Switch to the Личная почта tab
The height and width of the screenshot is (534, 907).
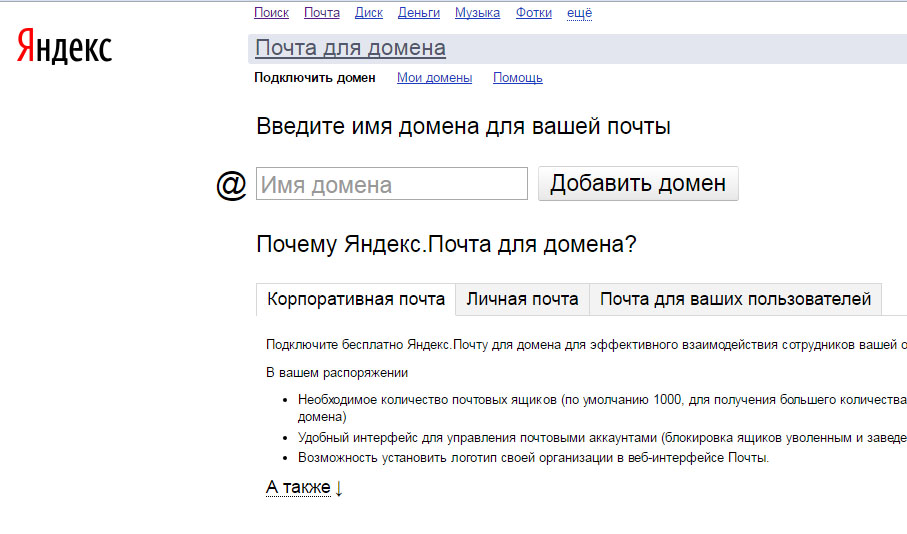[x=522, y=299]
